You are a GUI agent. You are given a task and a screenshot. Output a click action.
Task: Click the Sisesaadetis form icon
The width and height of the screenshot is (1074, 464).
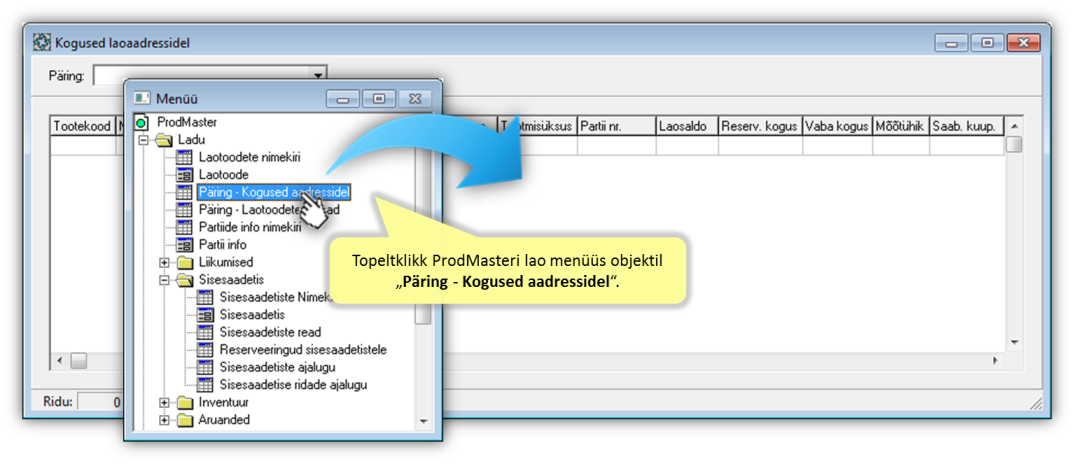(205, 315)
